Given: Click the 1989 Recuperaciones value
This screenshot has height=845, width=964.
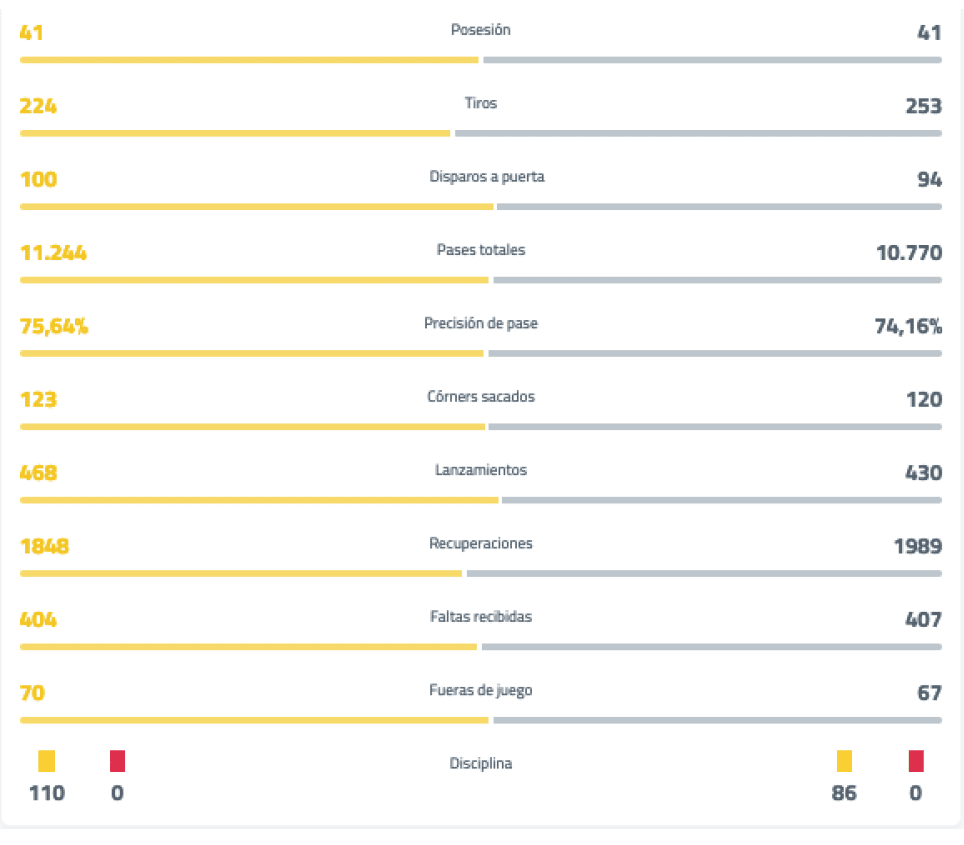Looking at the screenshot, I should tap(917, 546).
